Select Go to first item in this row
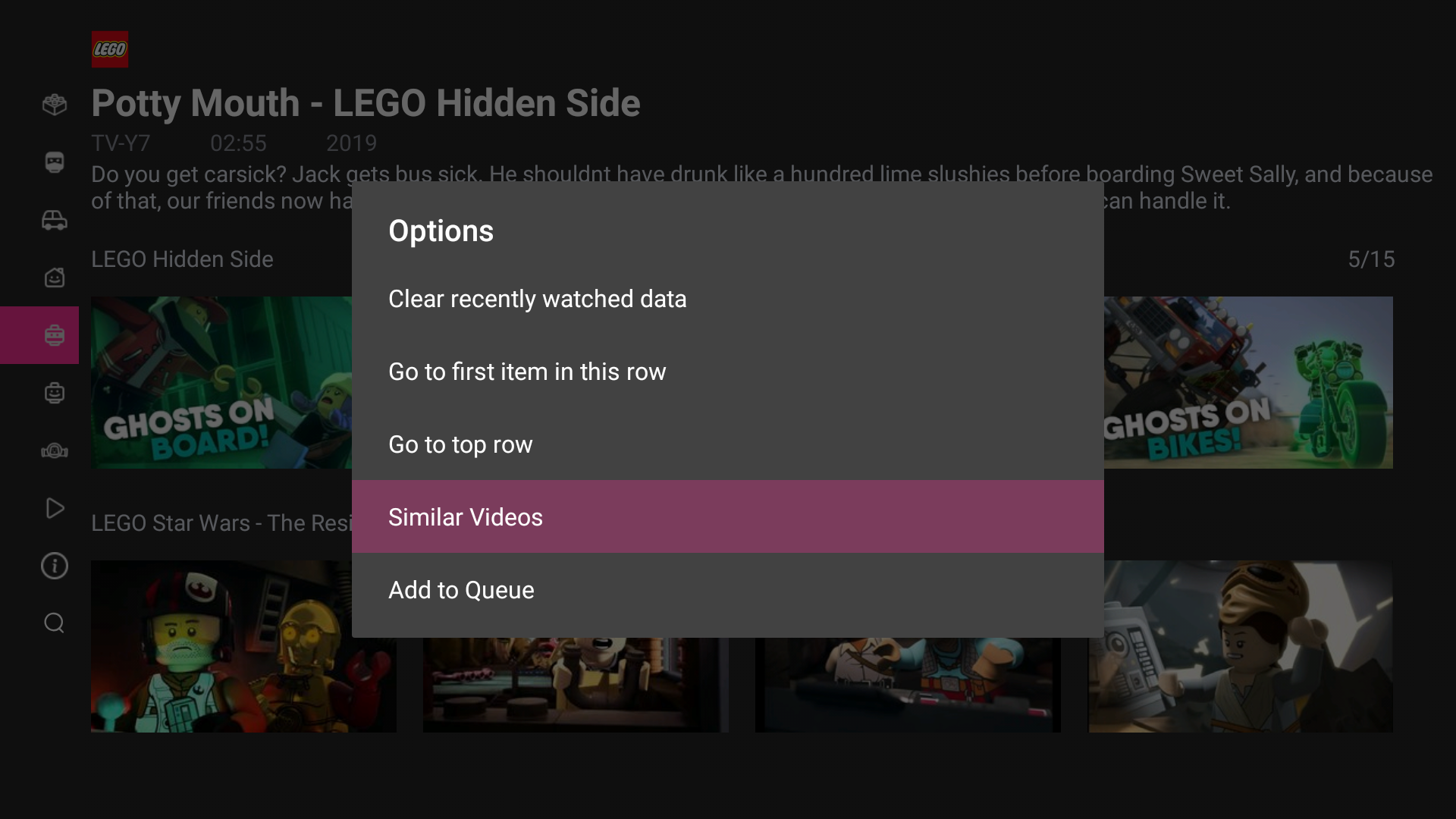 point(527,372)
